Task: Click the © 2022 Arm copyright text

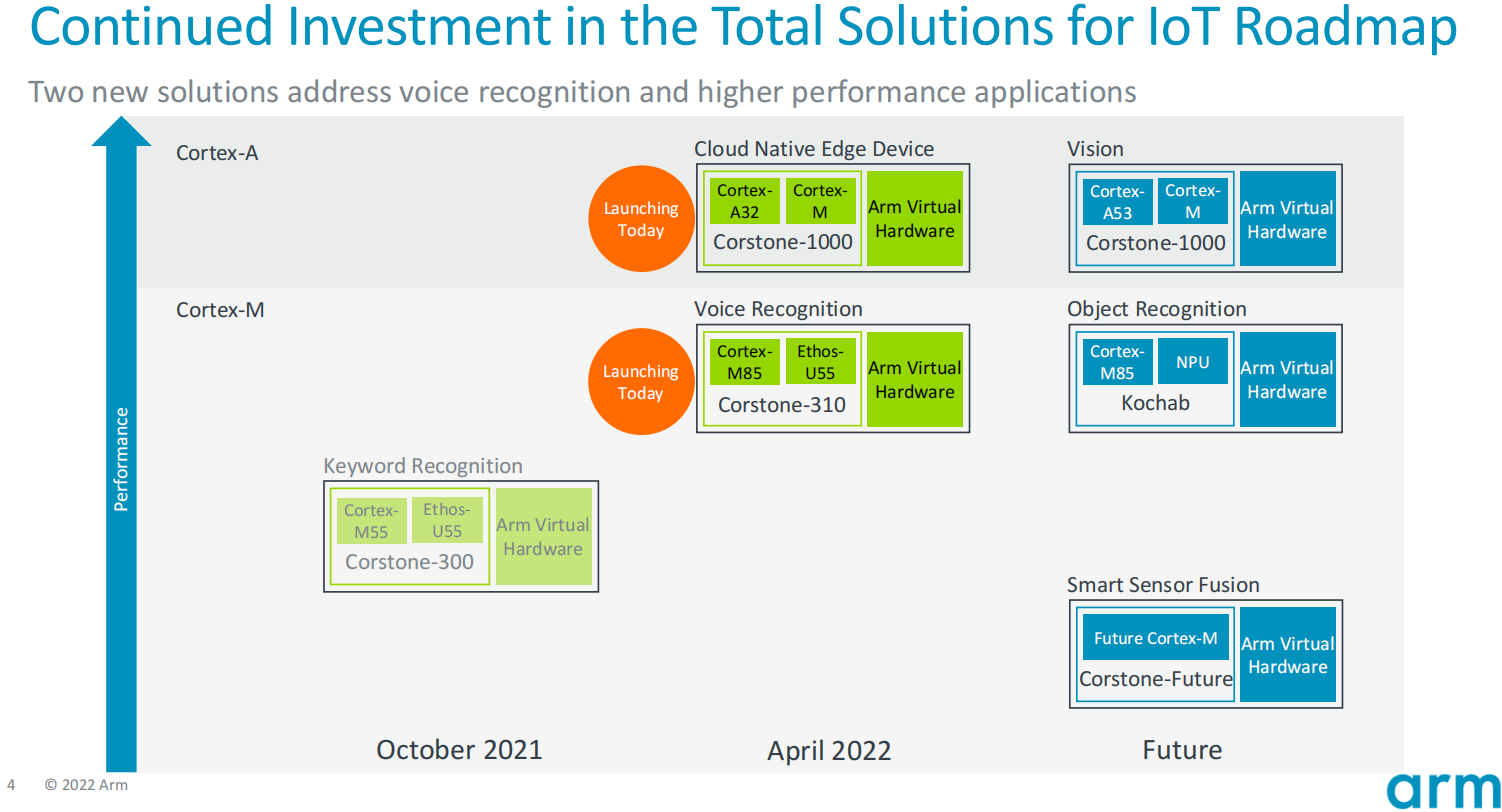Action: 87,785
